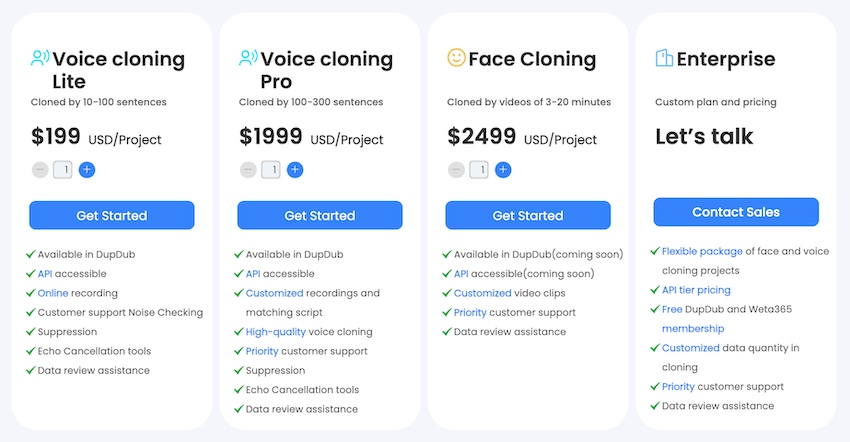Get Started with Voice cloning Pro
Viewport: 850px width, 442px height.
point(320,215)
